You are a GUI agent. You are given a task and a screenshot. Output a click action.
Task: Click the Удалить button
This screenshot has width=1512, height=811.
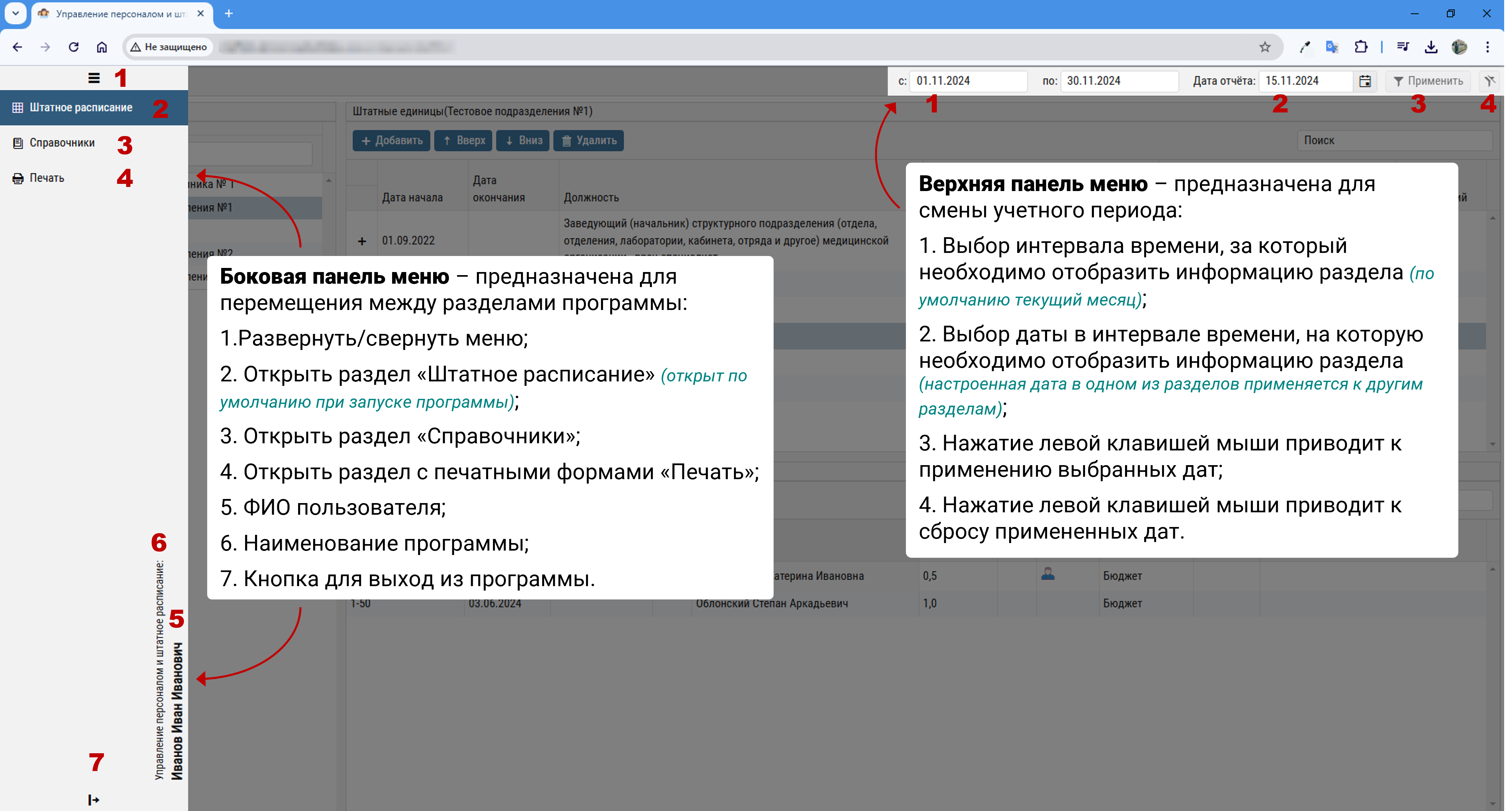click(x=589, y=140)
